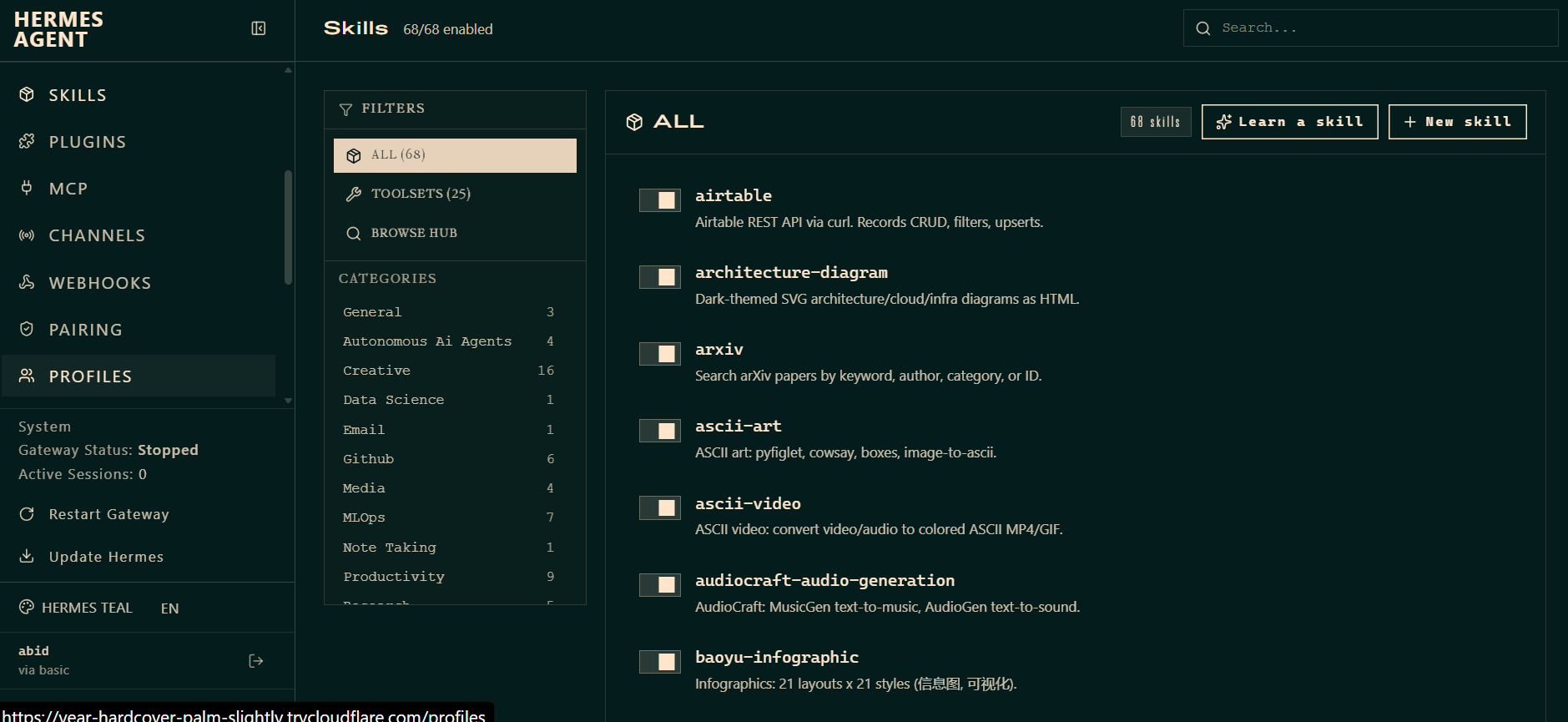This screenshot has width=1568, height=722.
Task: Toggle the airtable skill switch
Action: [660, 200]
